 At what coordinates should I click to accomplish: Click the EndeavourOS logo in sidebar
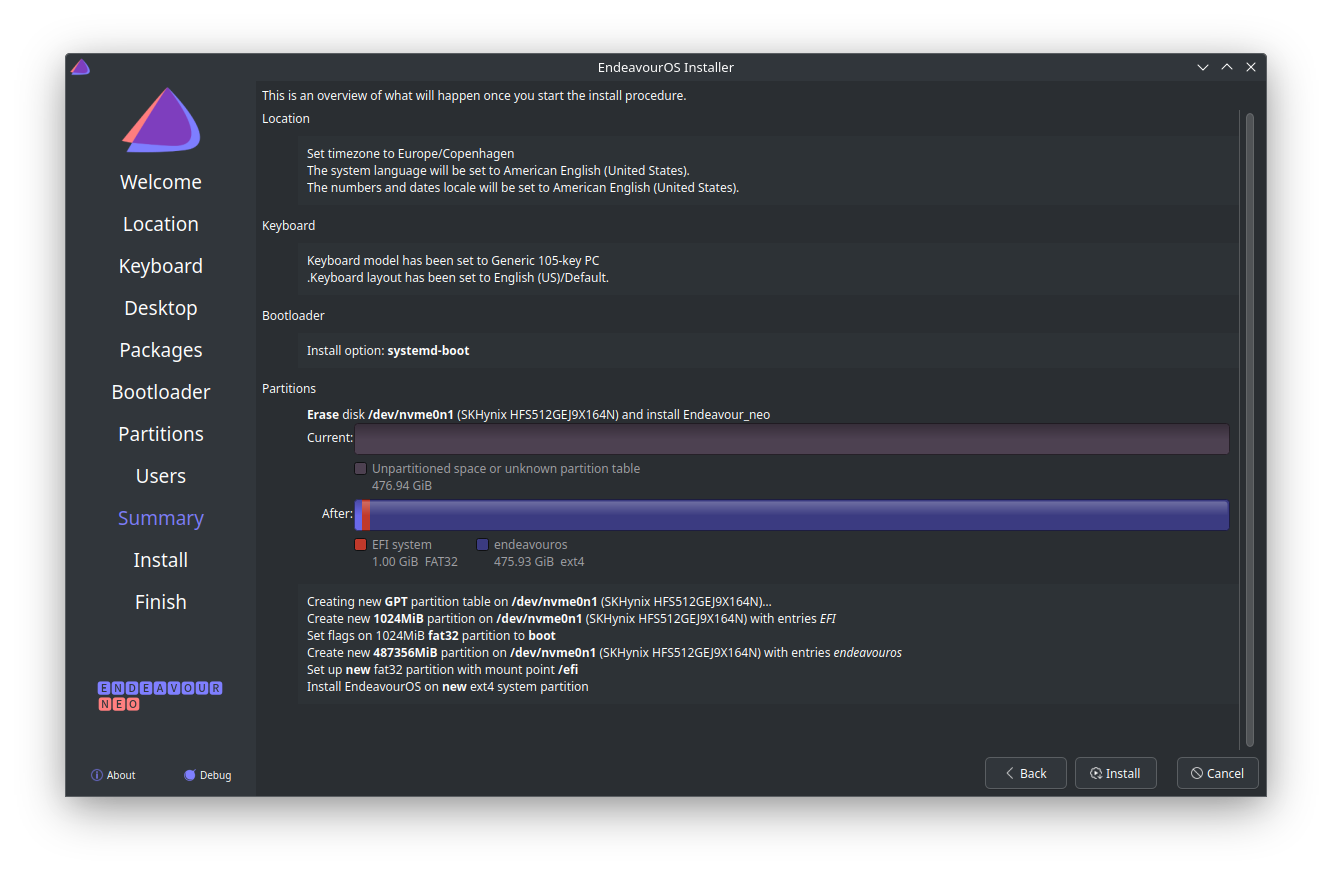coord(161,121)
